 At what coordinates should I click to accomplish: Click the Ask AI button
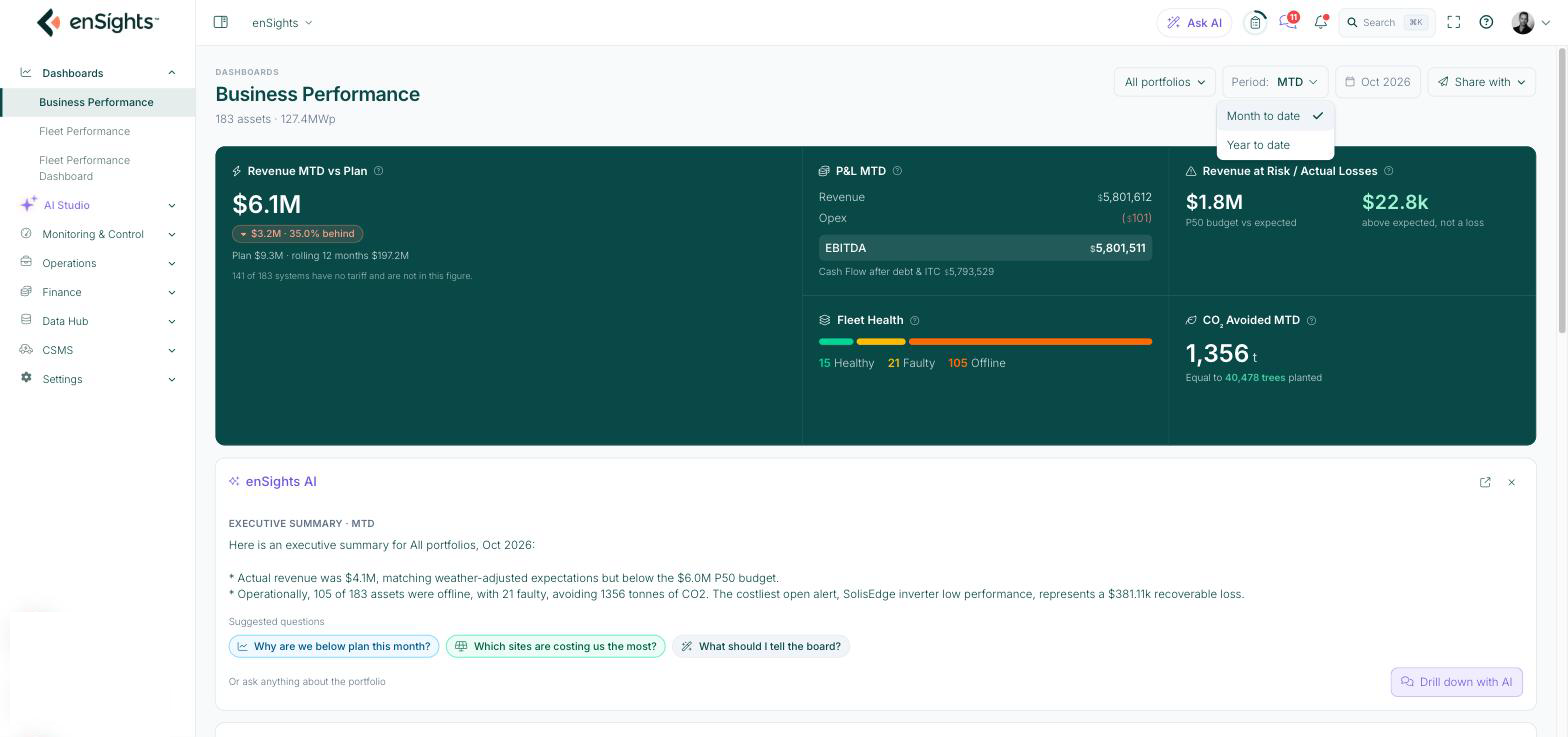coord(1194,22)
